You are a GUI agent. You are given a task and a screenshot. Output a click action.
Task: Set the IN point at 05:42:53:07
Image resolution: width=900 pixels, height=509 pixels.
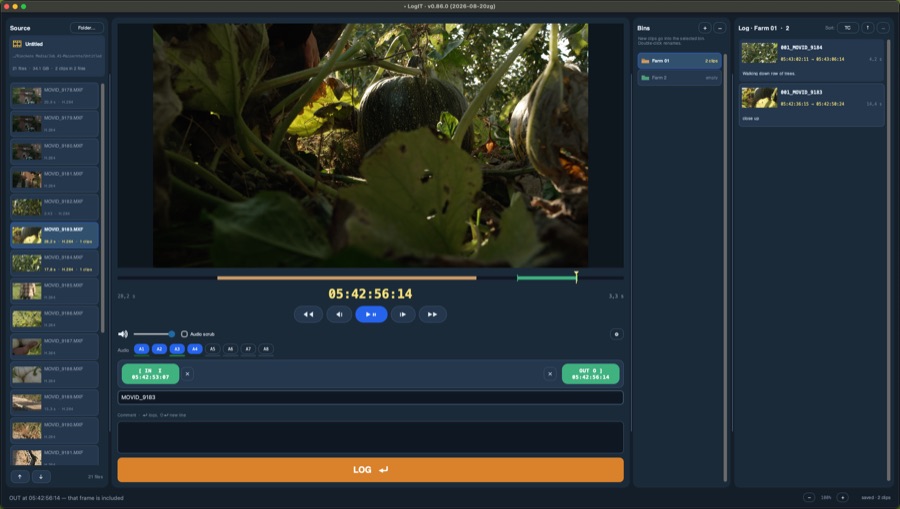click(150, 374)
